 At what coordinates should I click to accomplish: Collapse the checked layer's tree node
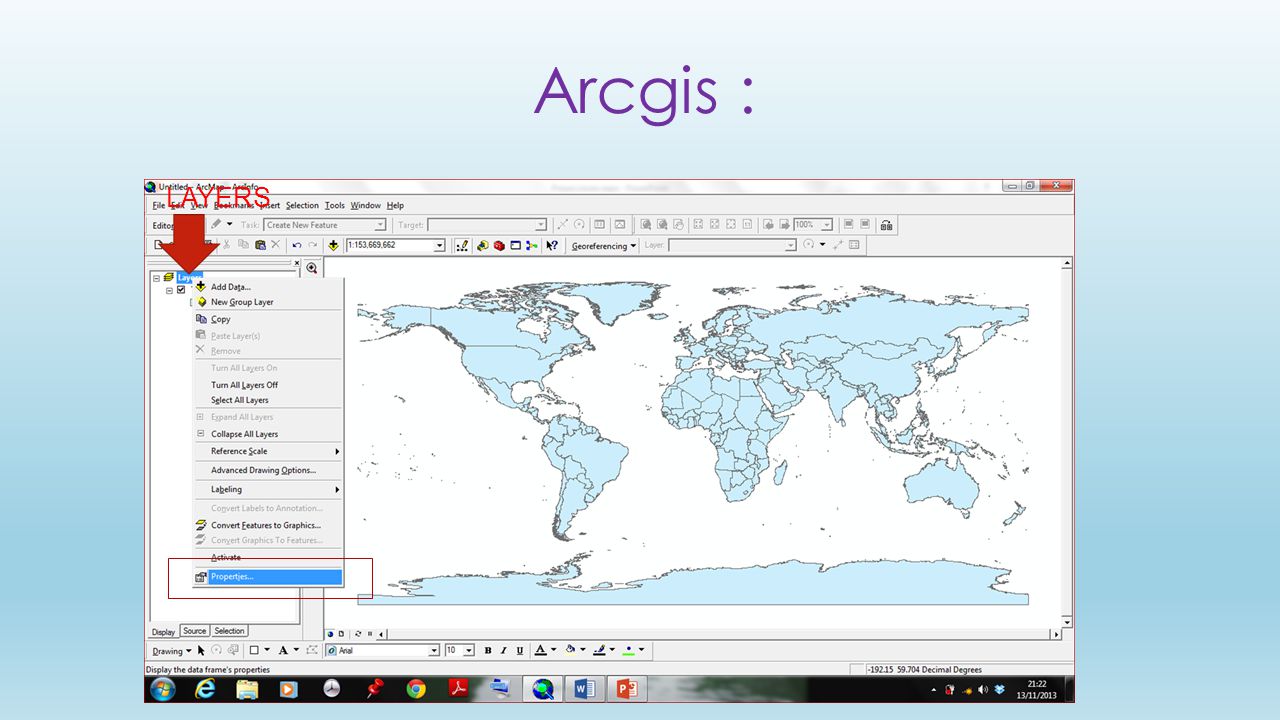point(170,290)
